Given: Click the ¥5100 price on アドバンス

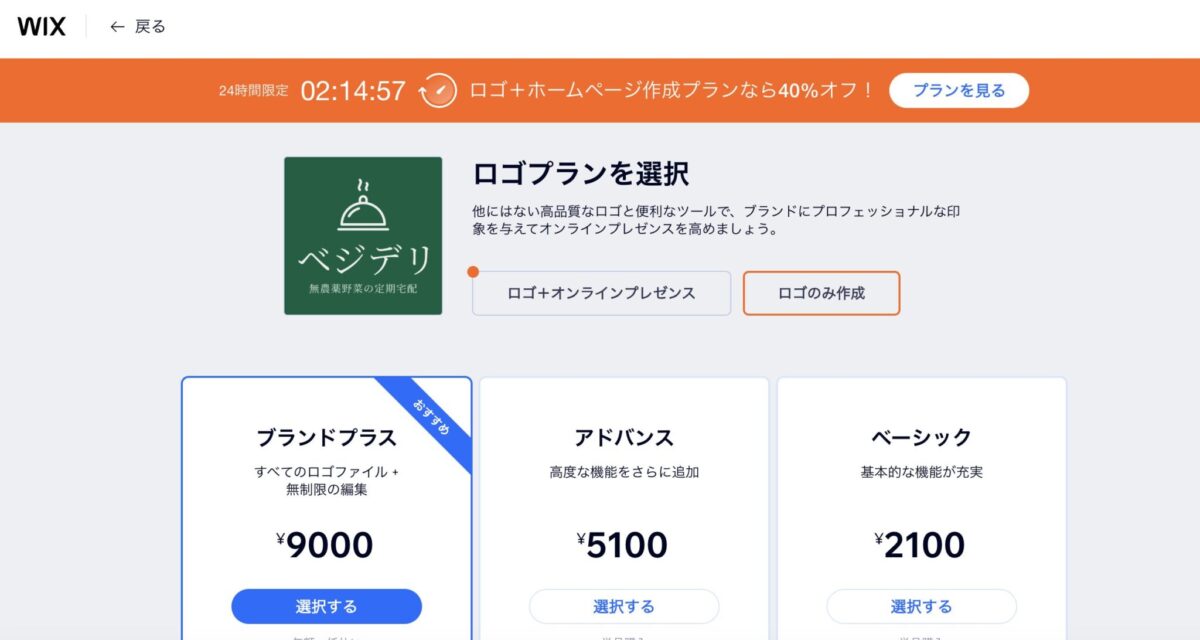Looking at the screenshot, I should tap(623, 545).
